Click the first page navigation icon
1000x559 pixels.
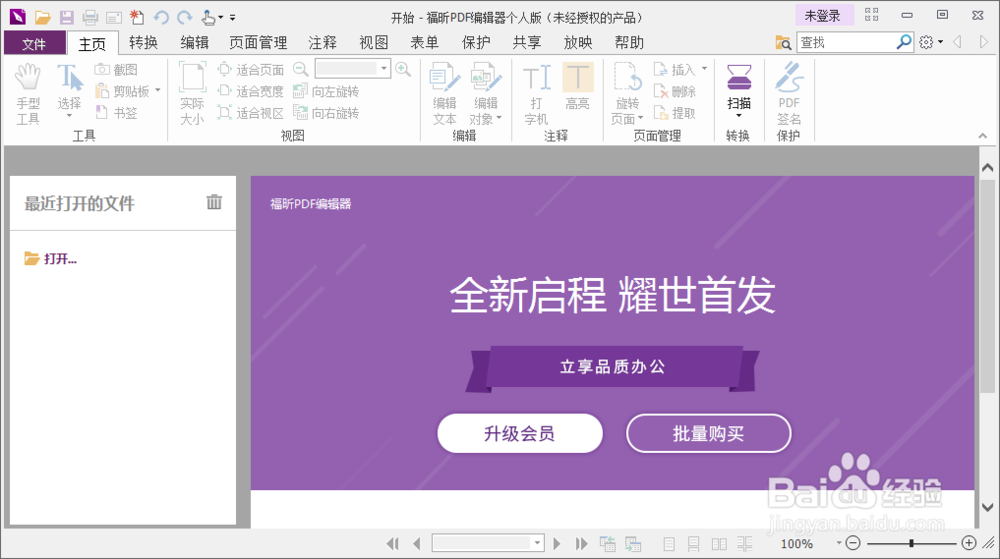click(x=393, y=544)
